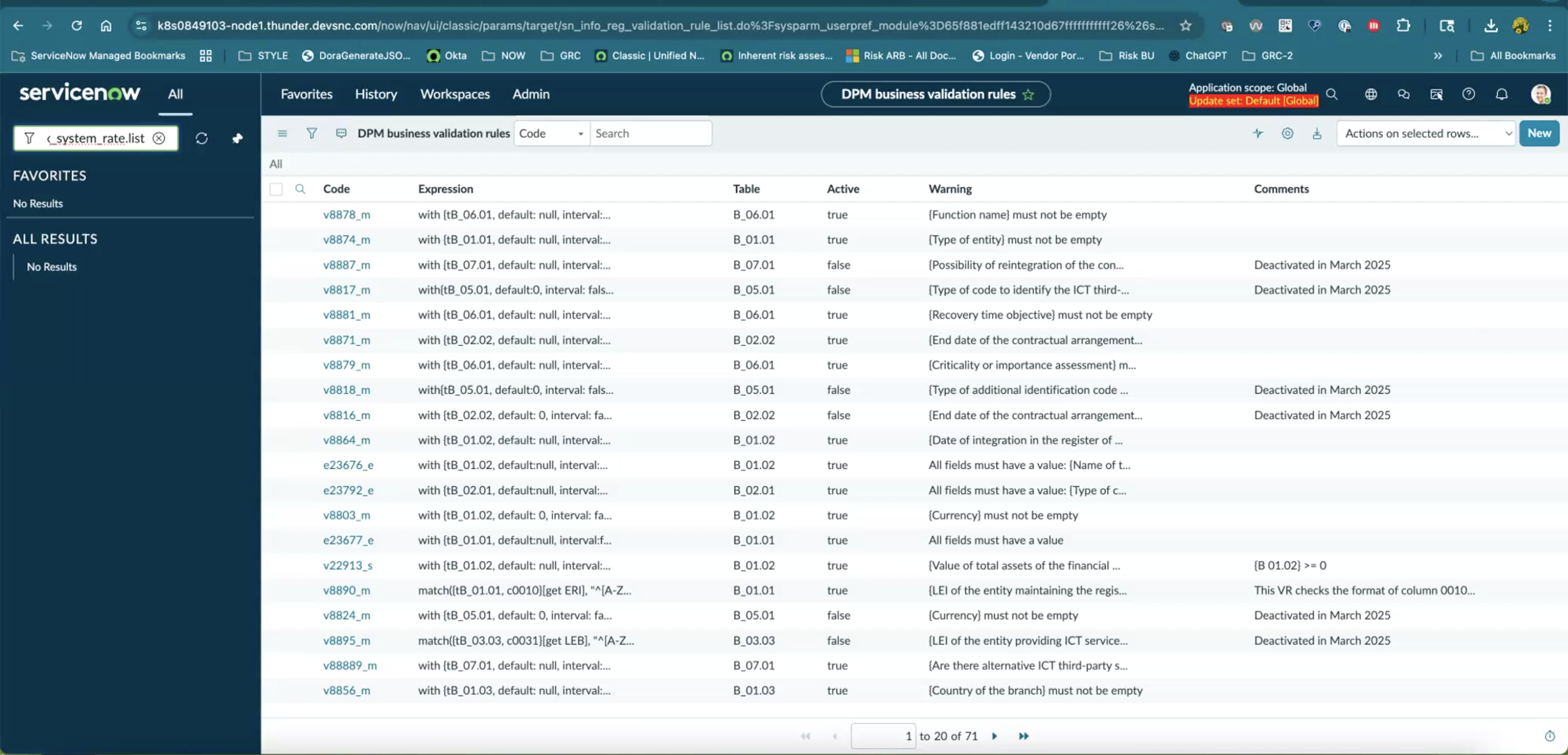Open the Risk BU bookmarks folder

coord(1127,55)
